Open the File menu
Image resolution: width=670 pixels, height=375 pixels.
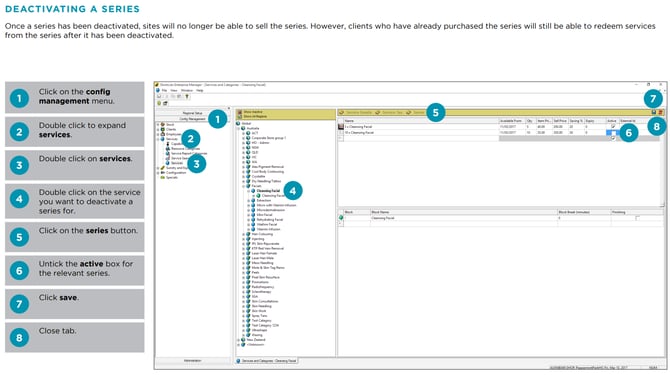tap(164, 91)
